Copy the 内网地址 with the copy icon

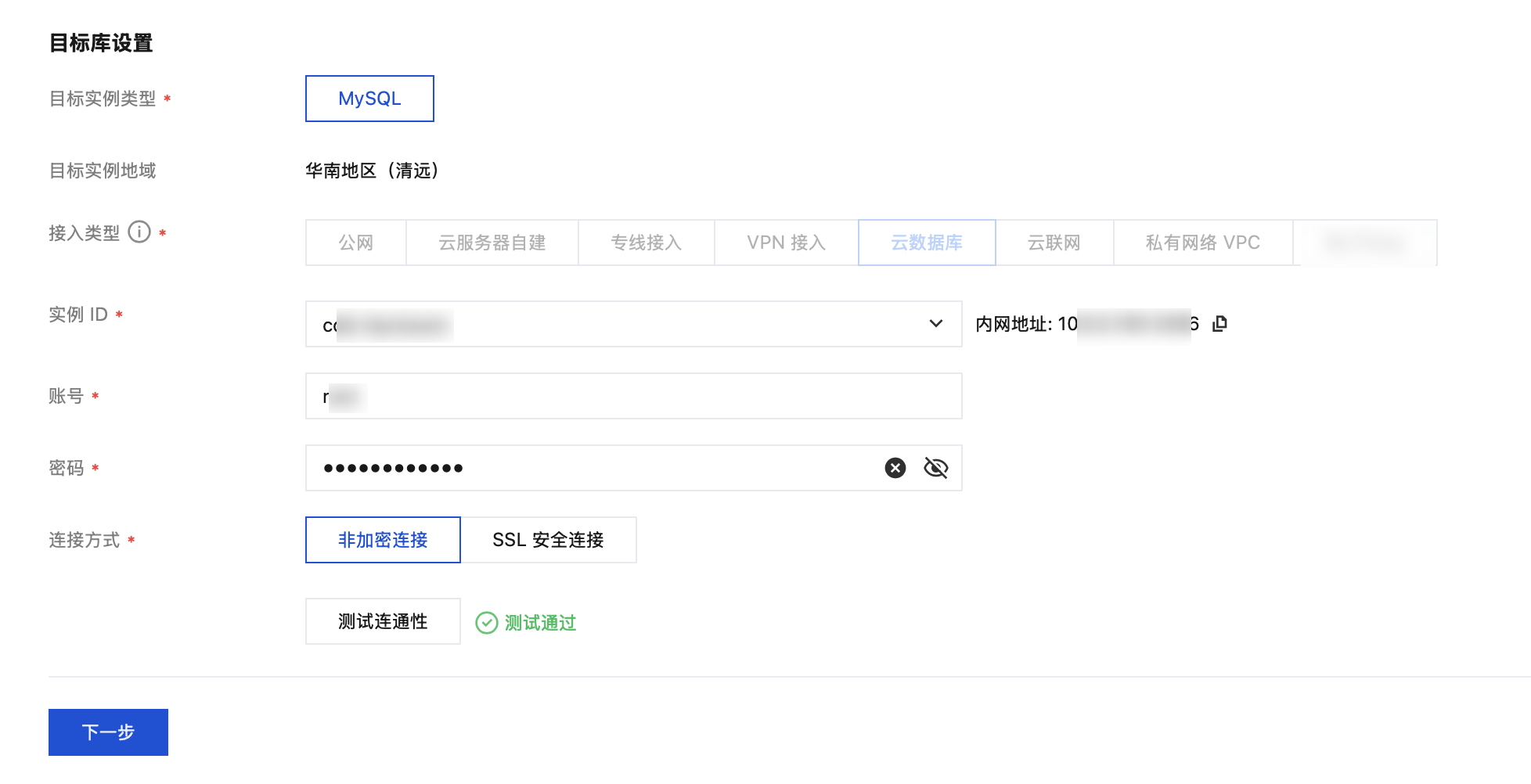pyautogui.click(x=1219, y=323)
